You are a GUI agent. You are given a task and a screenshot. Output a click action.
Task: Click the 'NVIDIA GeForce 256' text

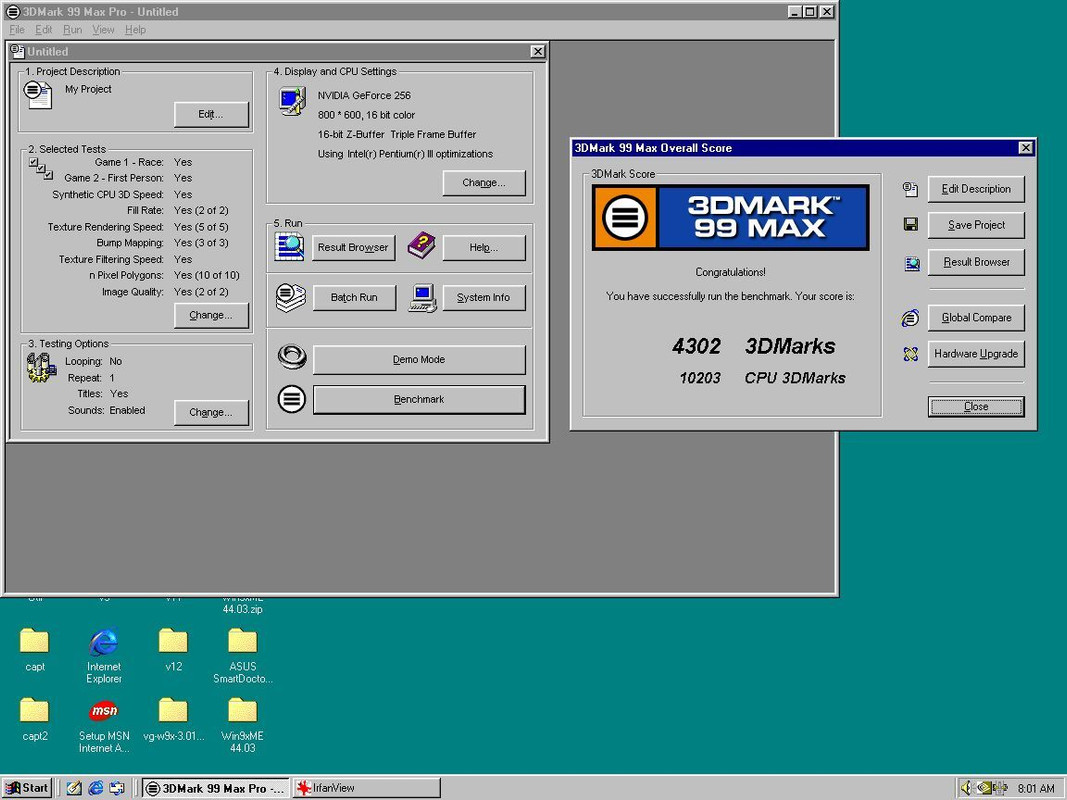click(364, 96)
